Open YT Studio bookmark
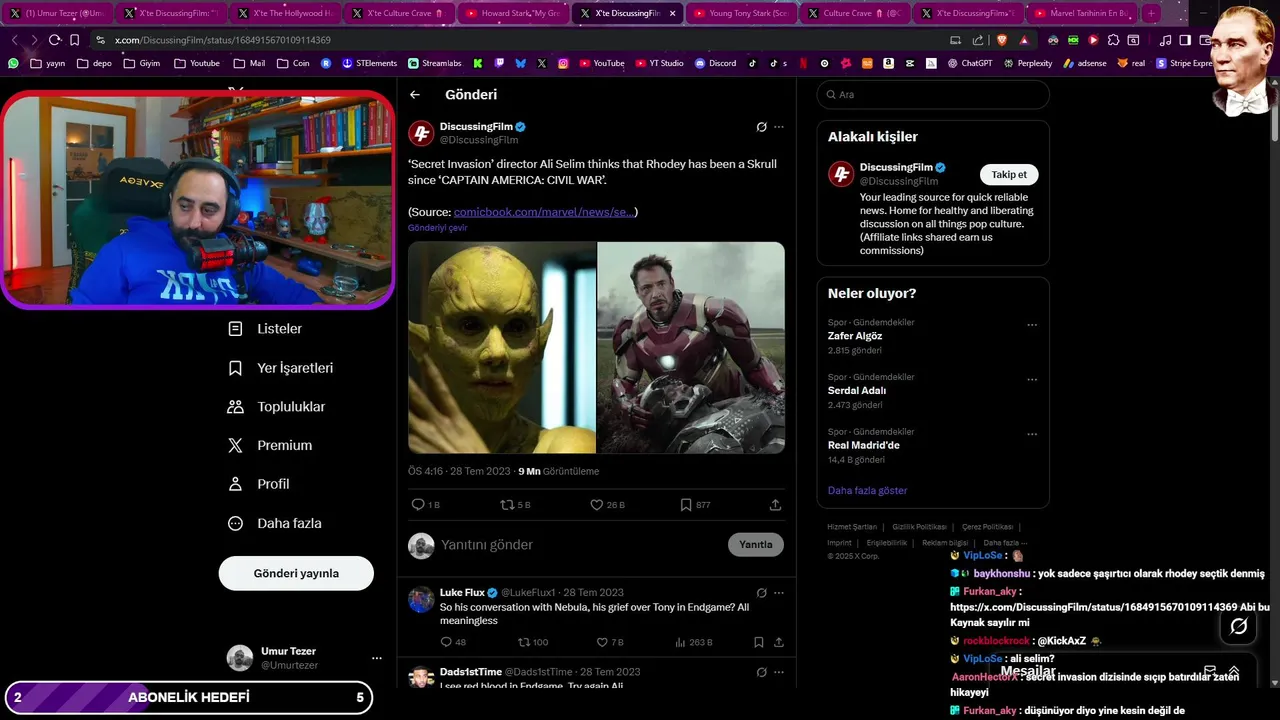This screenshot has height=720, width=1280. coord(659,63)
